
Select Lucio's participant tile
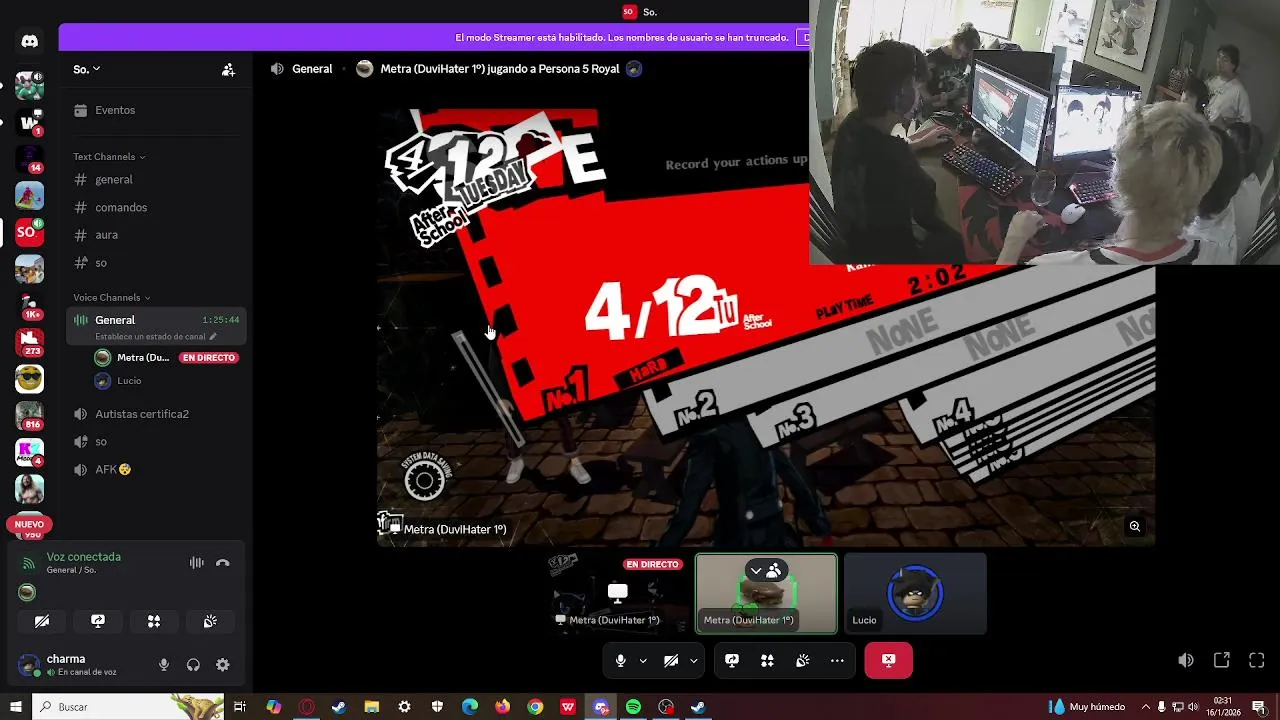coord(915,594)
